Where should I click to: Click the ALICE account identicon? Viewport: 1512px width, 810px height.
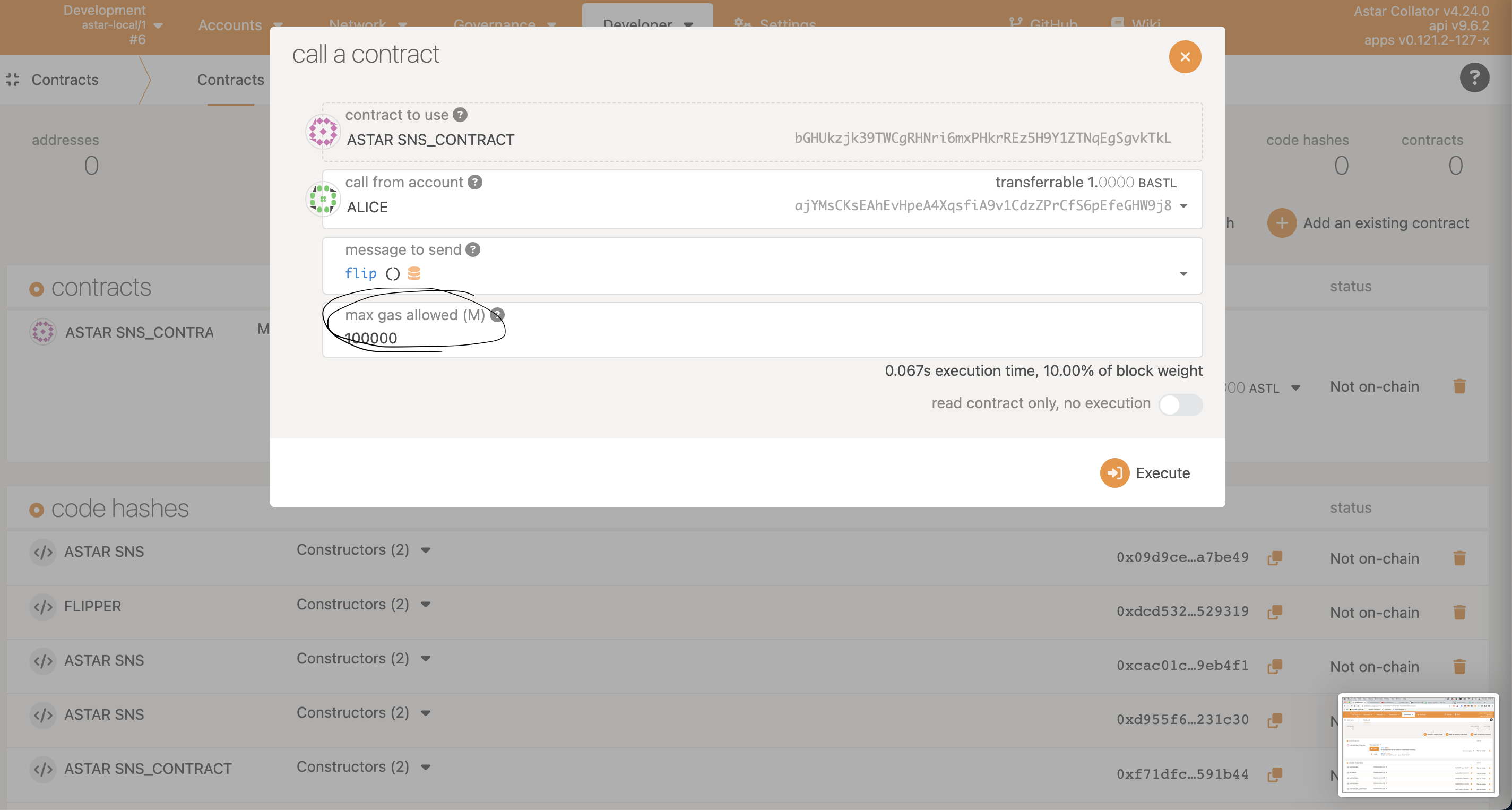pyautogui.click(x=322, y=200)
